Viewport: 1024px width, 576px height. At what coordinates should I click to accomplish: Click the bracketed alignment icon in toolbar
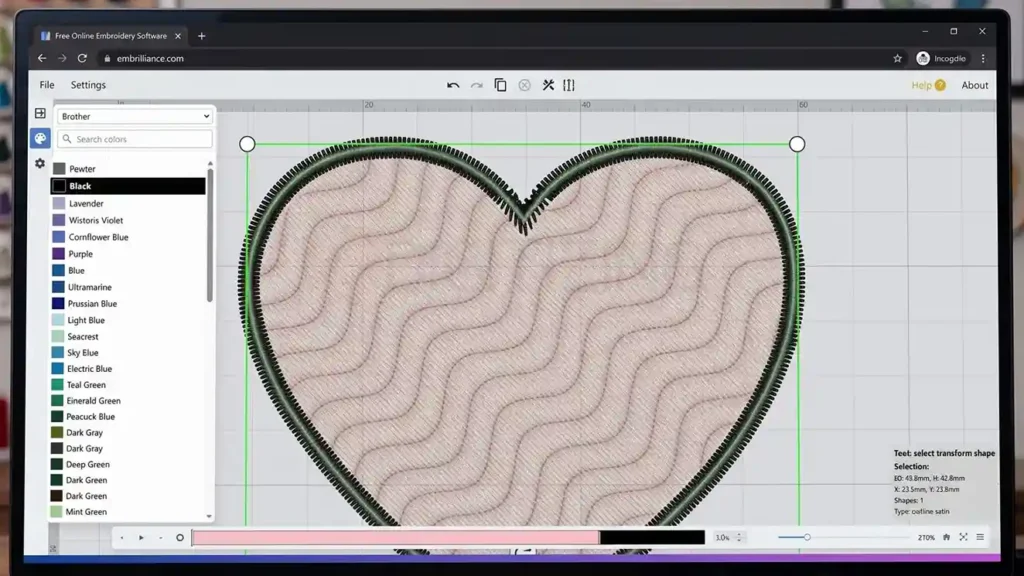click(569, 85)
